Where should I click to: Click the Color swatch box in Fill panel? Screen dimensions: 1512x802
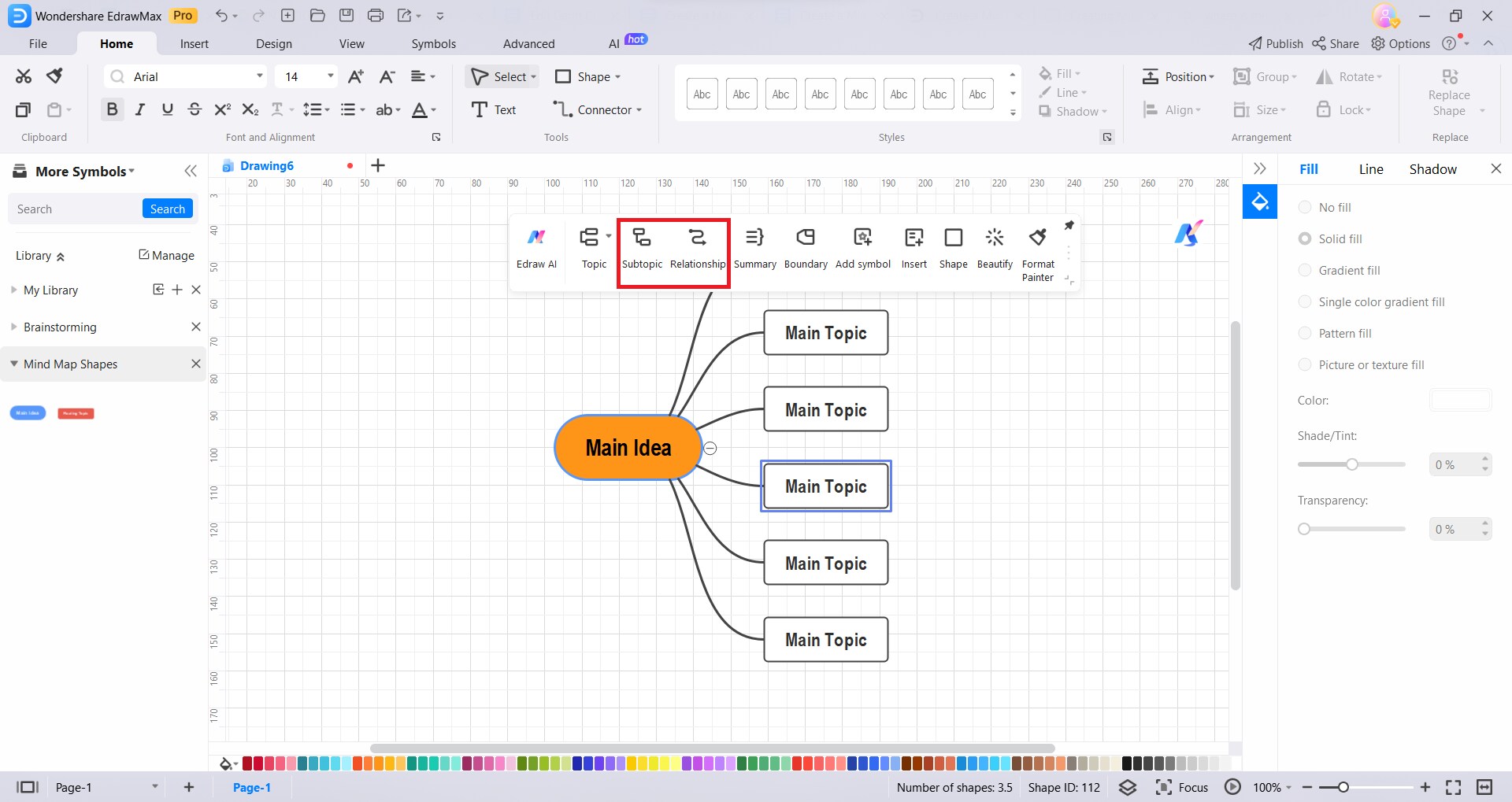coord(1460,400)
